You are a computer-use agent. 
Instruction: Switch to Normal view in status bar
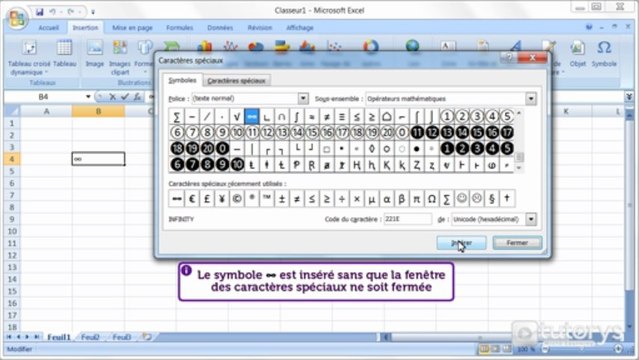coord(484,349)
